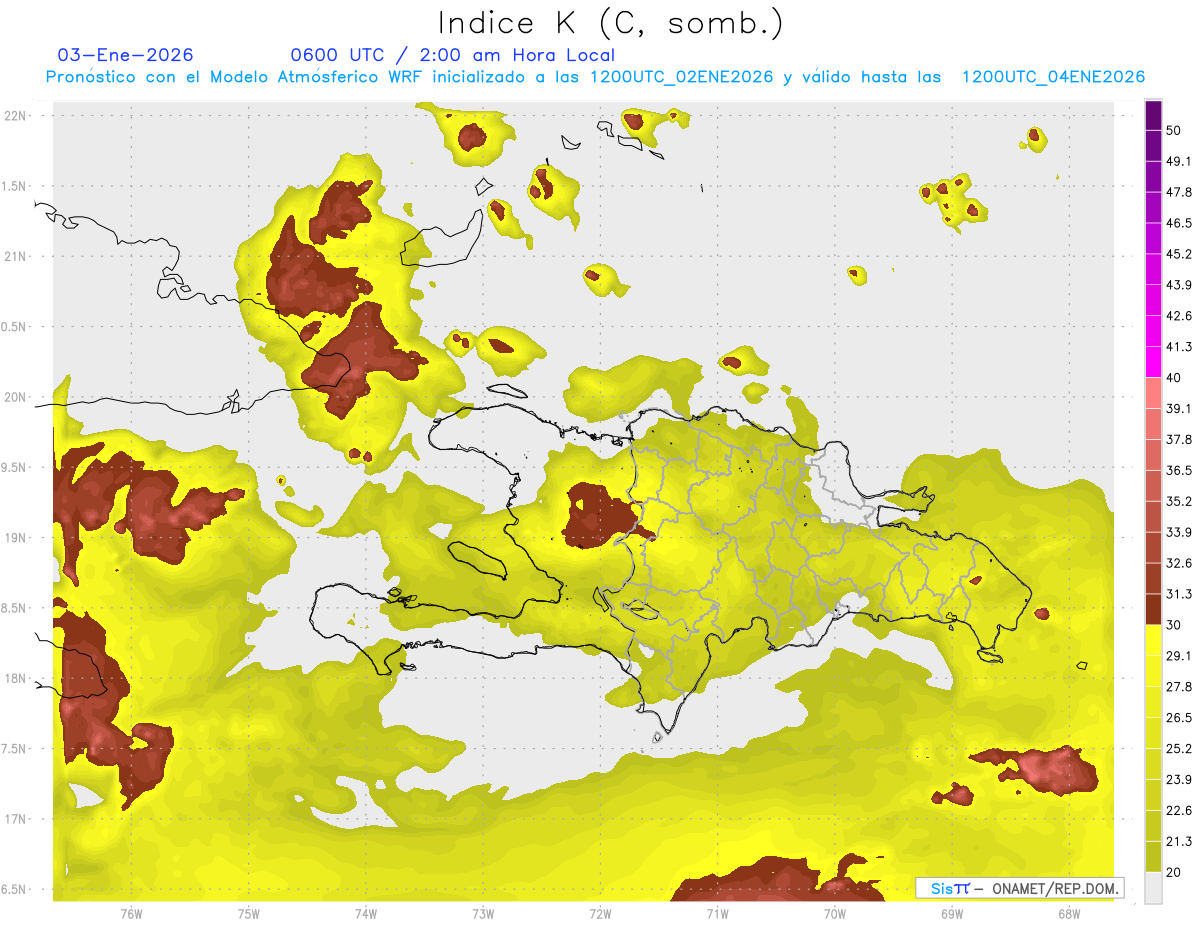Click the color bar value "46.5"

(1179, 224)
